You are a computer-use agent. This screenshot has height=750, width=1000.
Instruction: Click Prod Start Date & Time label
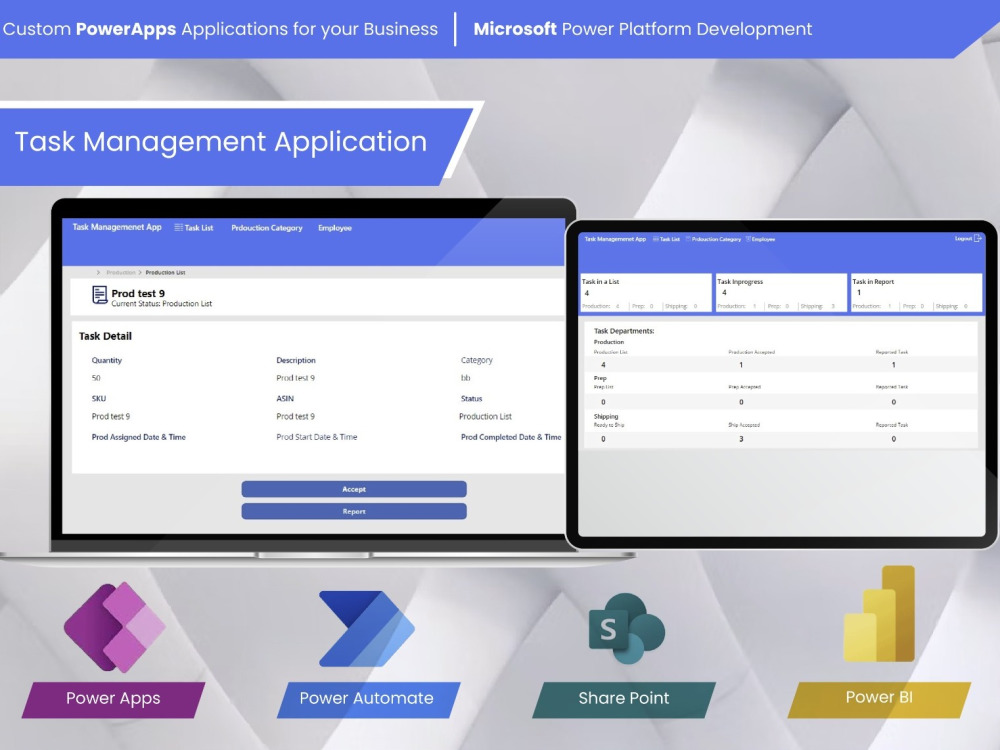pos(316,438)
